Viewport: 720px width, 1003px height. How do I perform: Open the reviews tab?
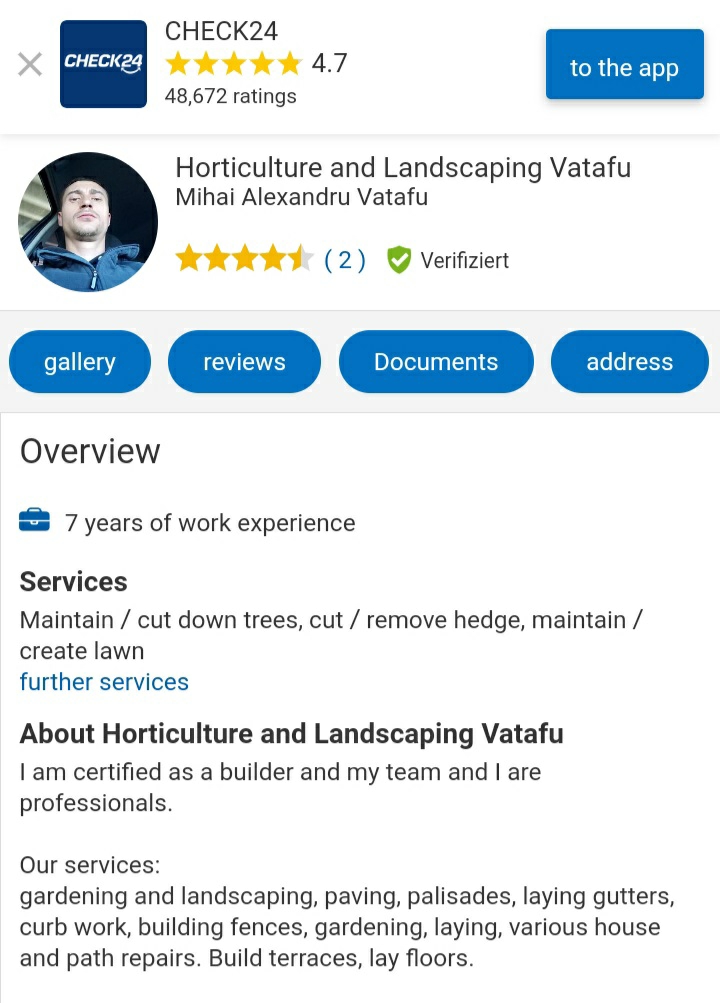pyautogui.click(x=244, y=362)
